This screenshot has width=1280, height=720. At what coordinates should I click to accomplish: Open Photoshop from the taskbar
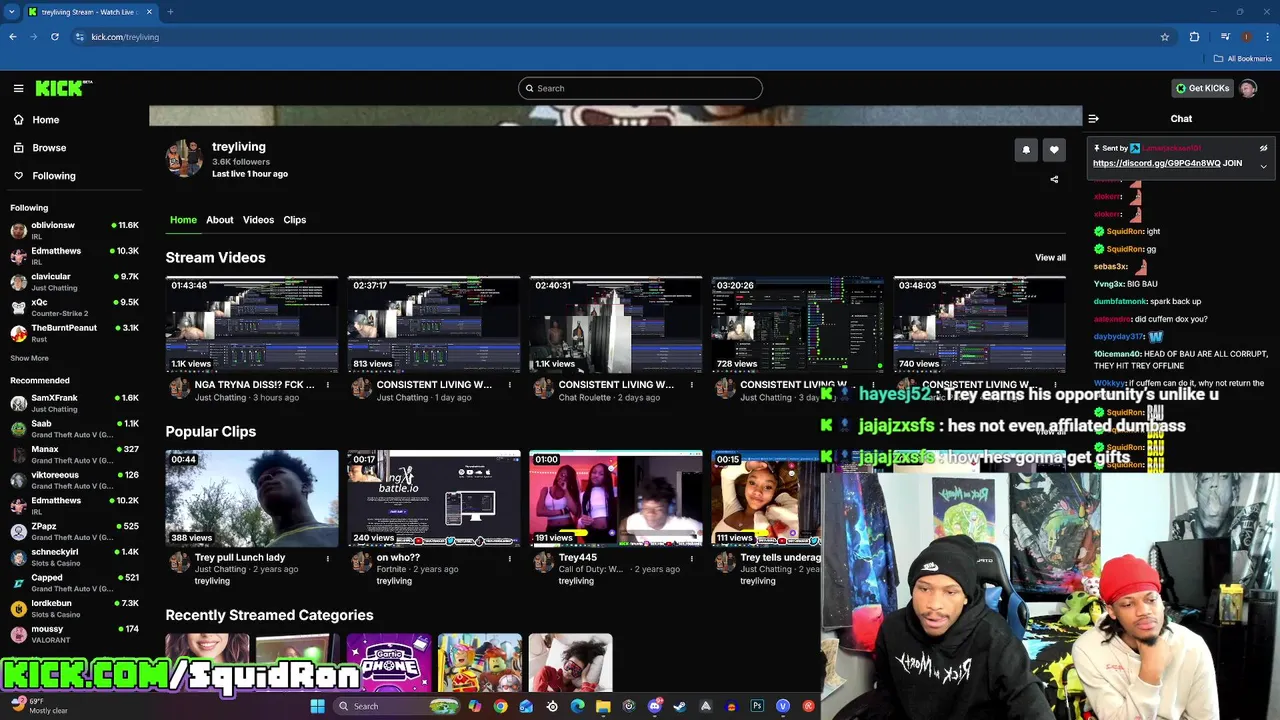[x=757, y=706]
